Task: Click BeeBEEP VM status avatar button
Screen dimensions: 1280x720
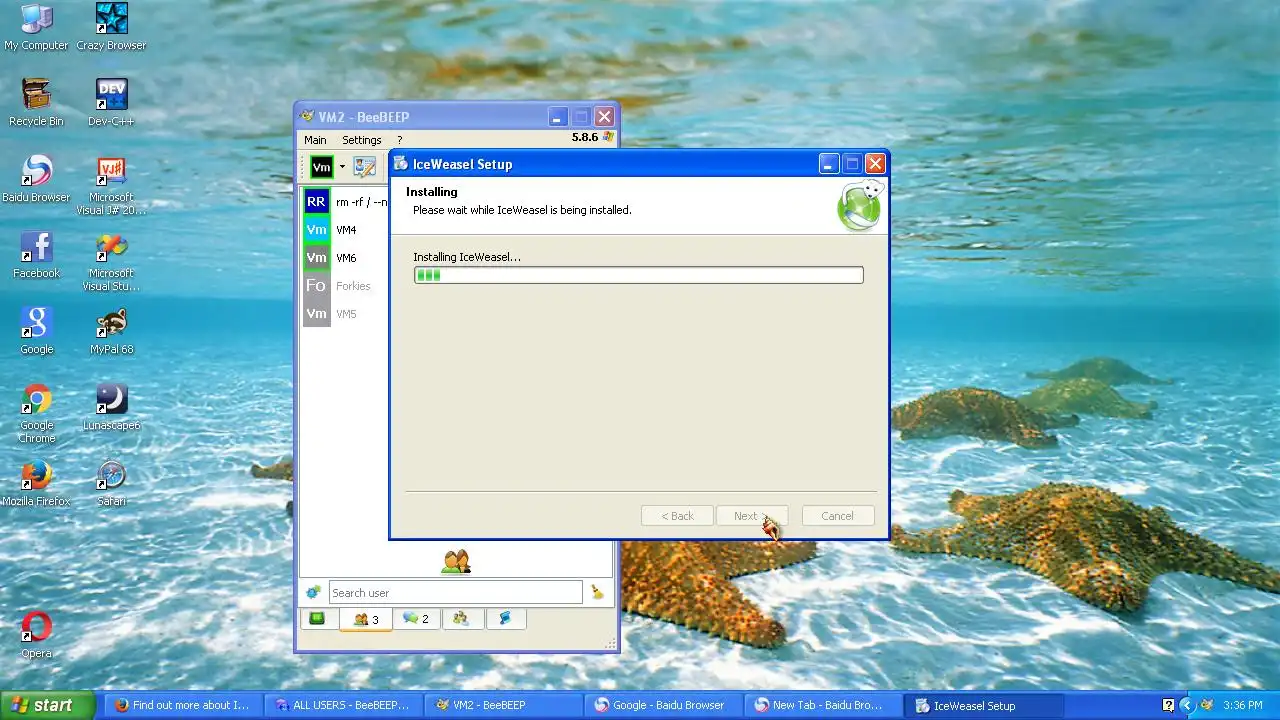Action: (321, 167)
